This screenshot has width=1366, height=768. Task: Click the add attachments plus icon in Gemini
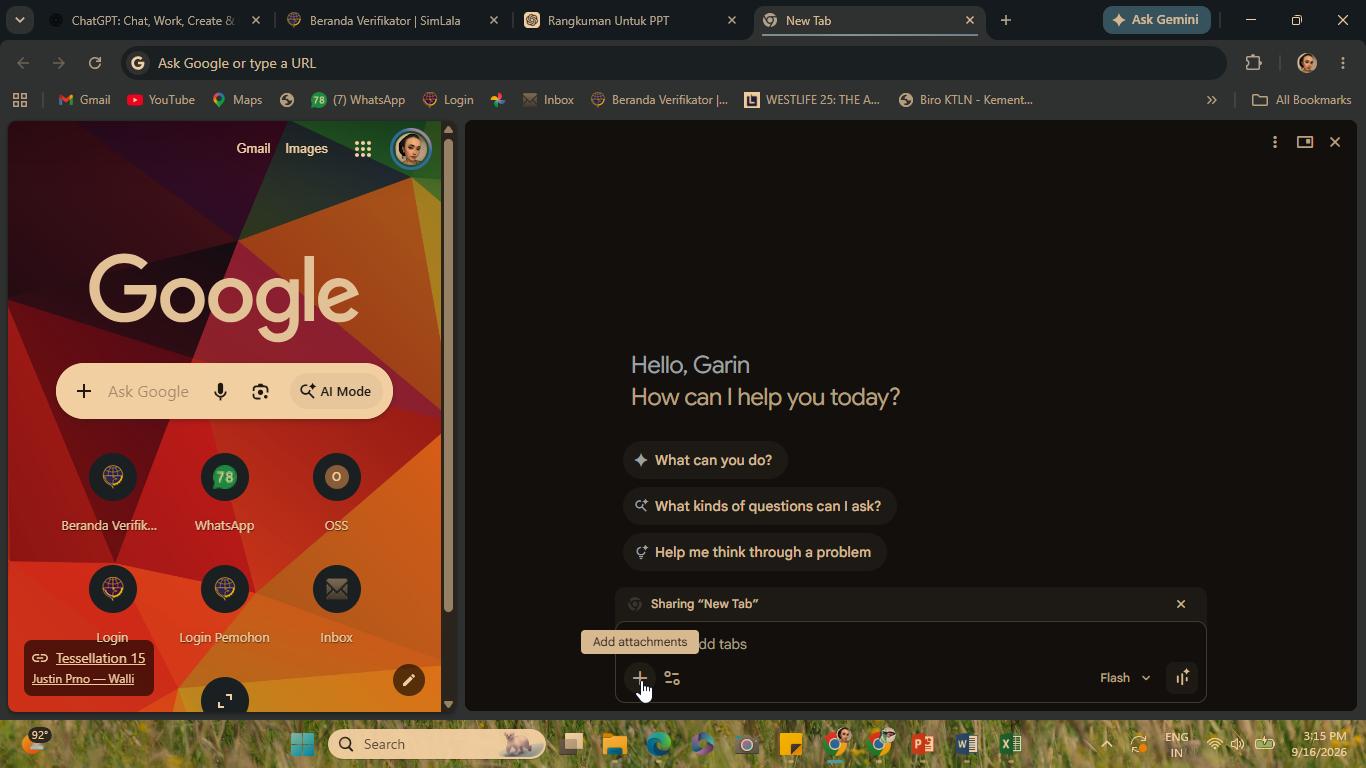pos(640,678)
